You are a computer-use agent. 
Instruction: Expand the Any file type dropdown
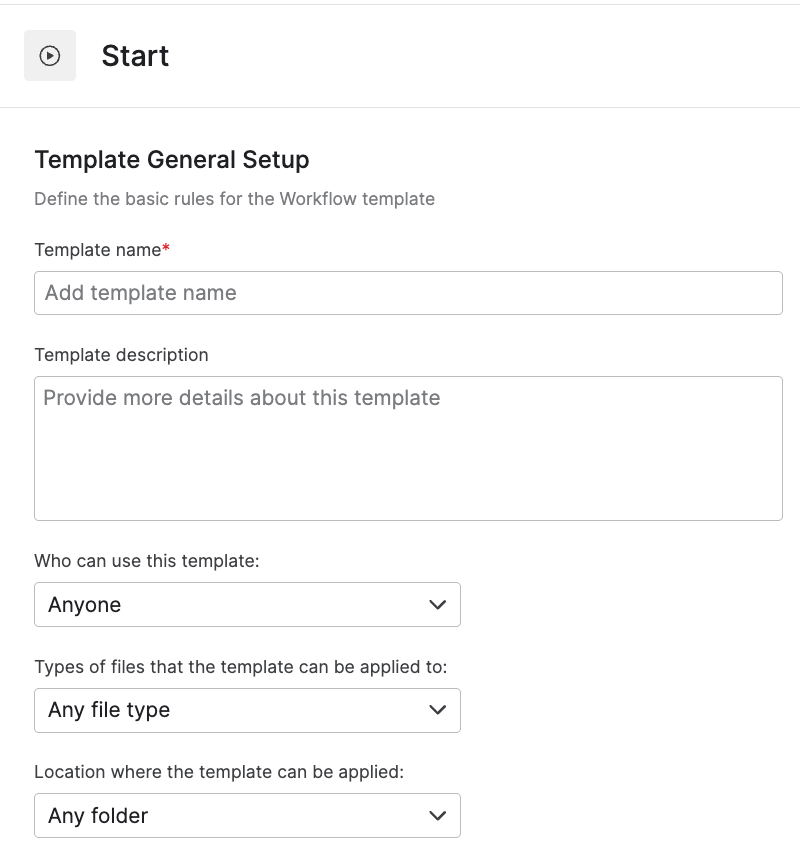click(247, 710)
